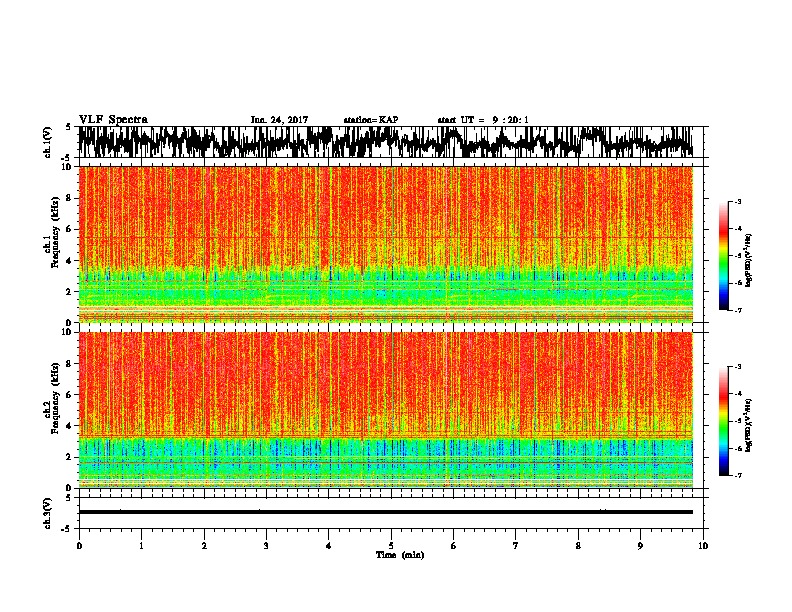
Task: Click the ch.1 spectrogram color scale bar
Action: pyautogui.click(x=723, y=256)
